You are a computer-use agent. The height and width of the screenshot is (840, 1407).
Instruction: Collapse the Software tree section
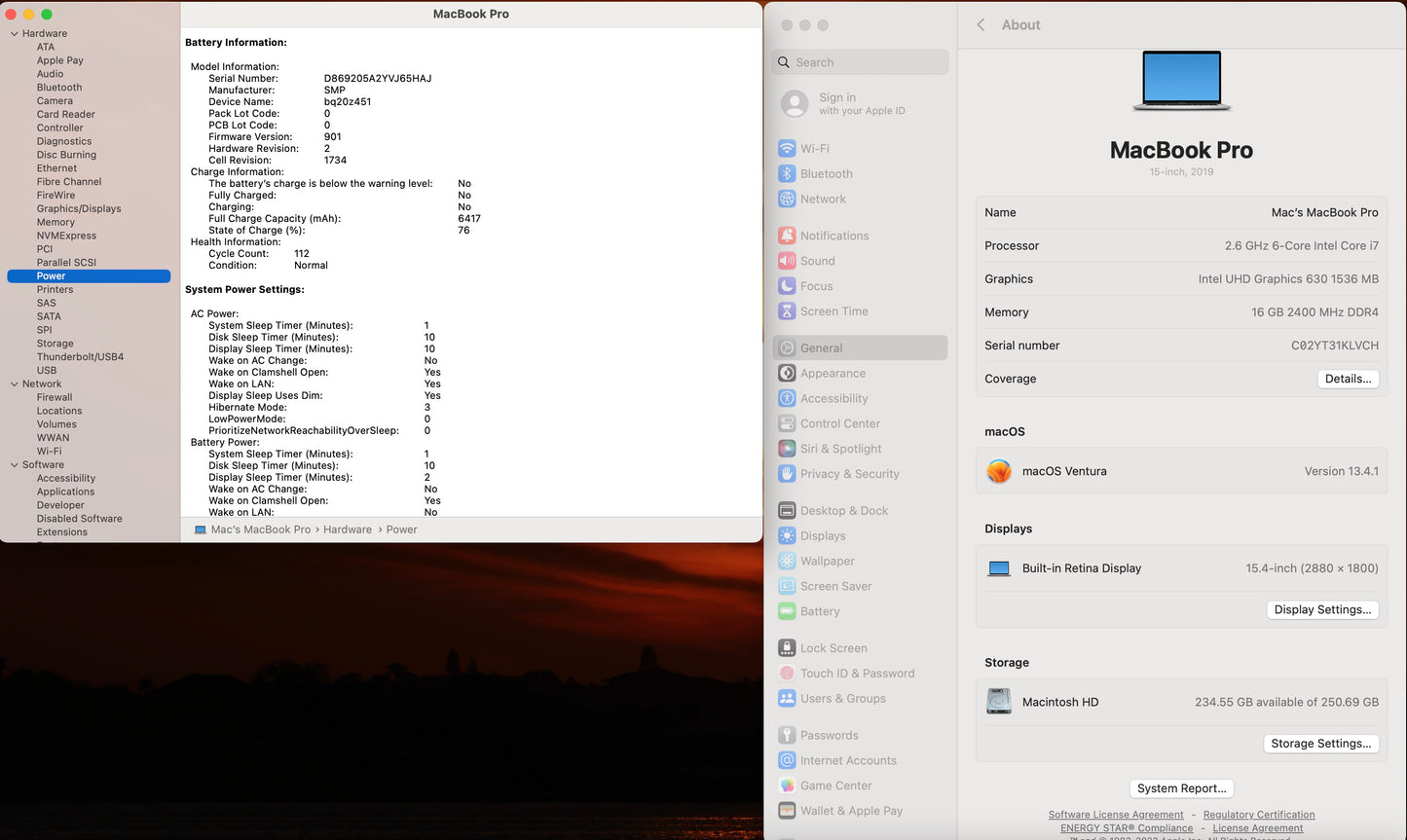click(x=15, y=465)
